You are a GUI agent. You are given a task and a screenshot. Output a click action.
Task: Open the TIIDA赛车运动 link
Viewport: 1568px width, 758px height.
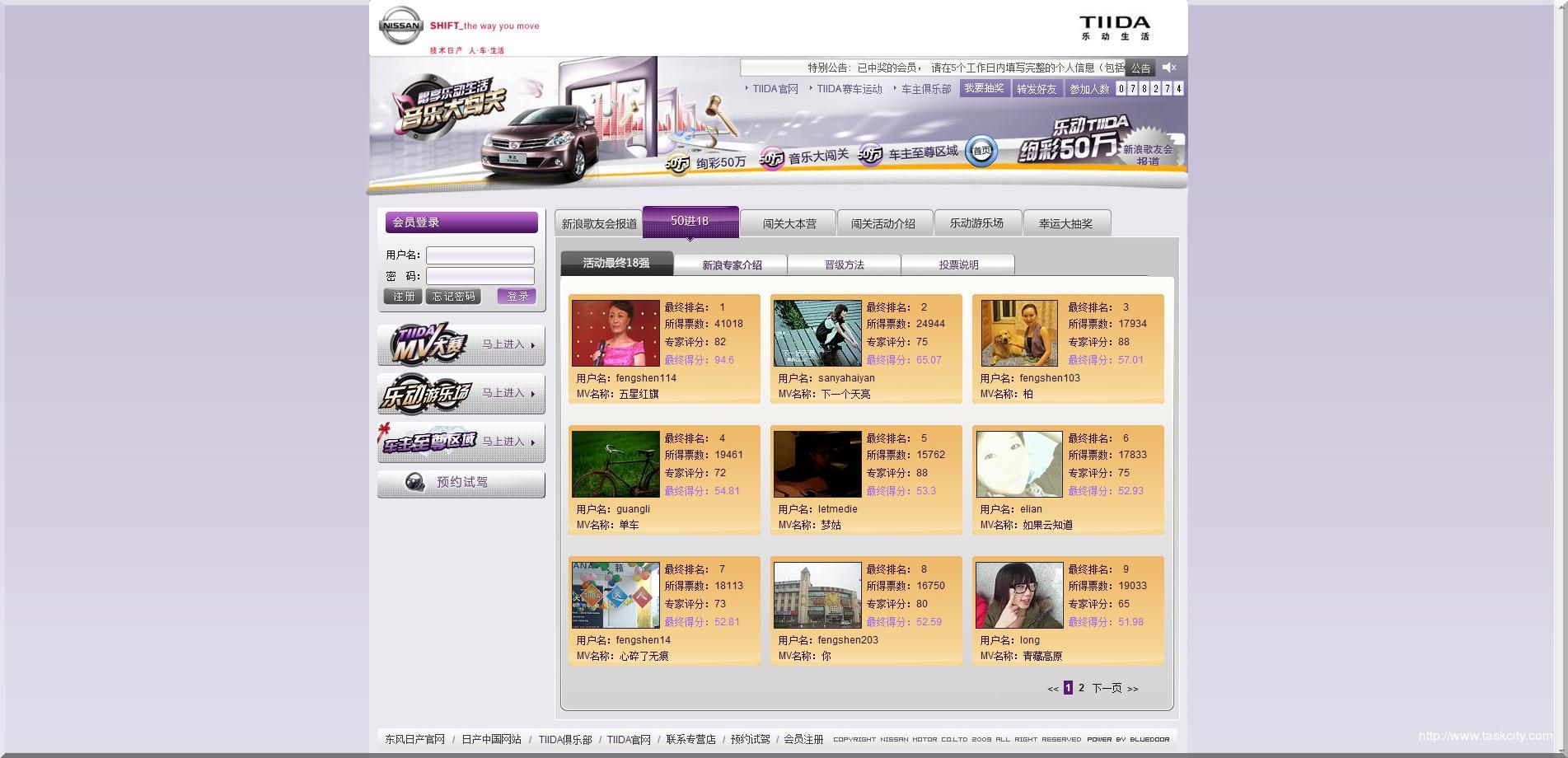[850, 89]
